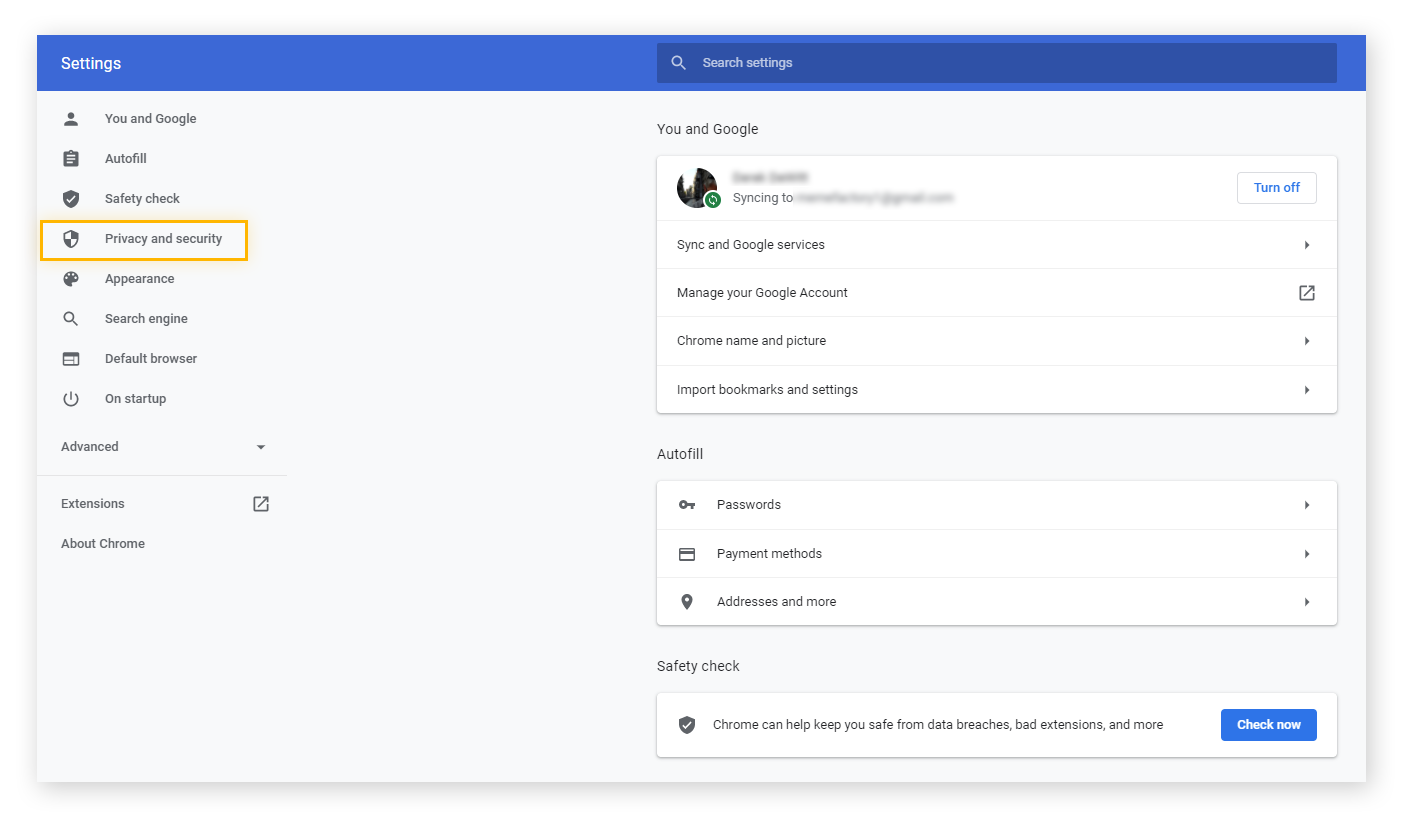This screenshot has height=826, width=1414.
Task: Click the Search engine magnifier icon in sidebar
Action: pos(71,319)
